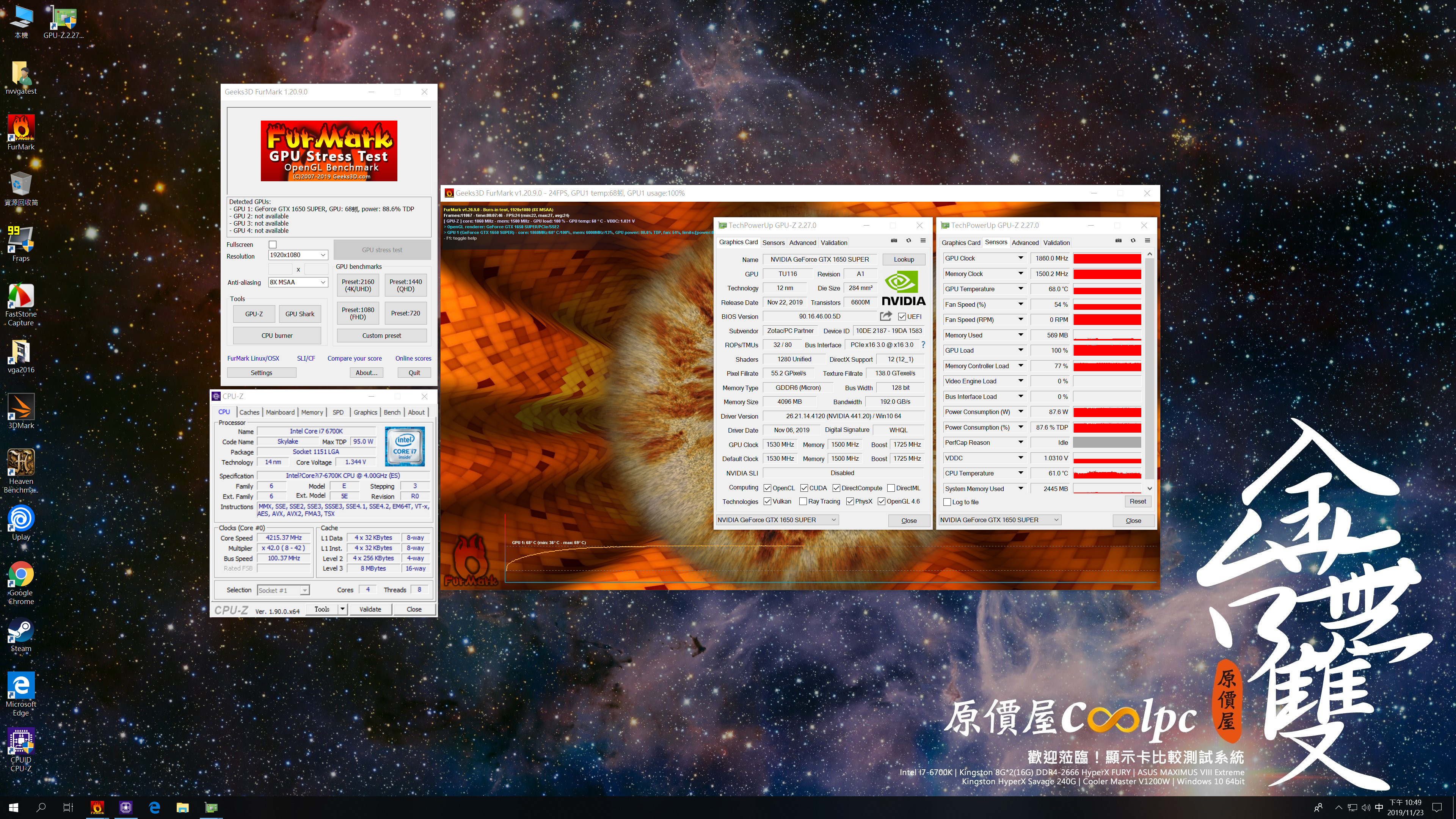Click the CPU Temperature sensor graph
1456x819 pixels.
pyautogui.click(x=1107, y=473)
